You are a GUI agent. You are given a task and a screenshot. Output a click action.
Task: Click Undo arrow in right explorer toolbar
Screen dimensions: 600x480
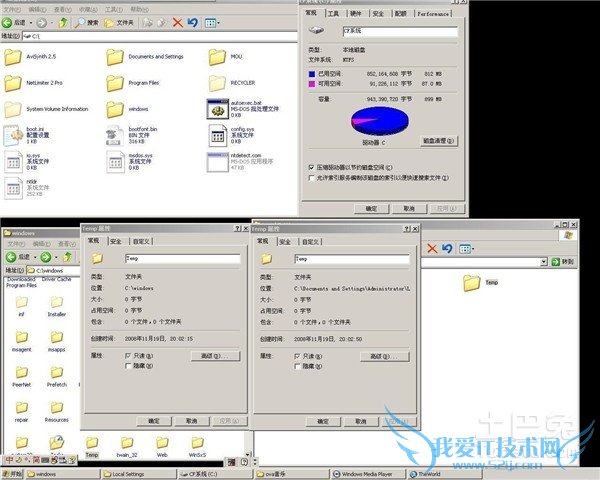pyautogui.click(x=447, y=248)
